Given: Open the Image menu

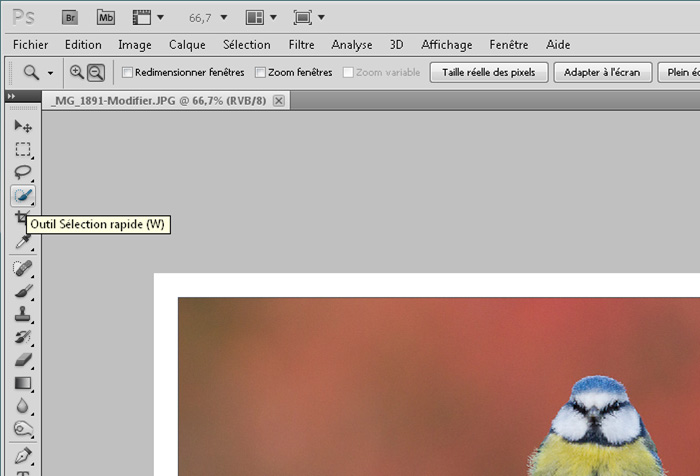Looking at the screenshot, I should coord(135,45).
